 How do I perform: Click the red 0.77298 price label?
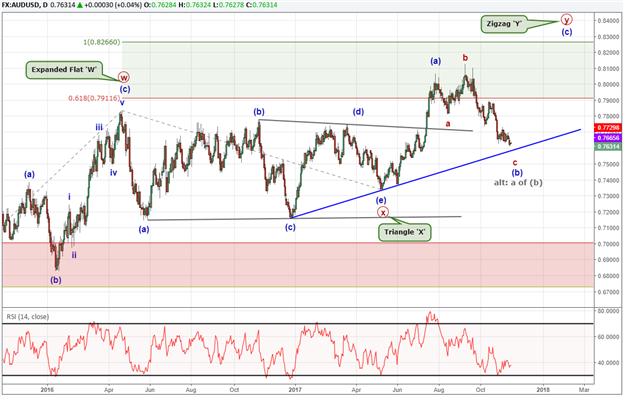coord(608,127)
